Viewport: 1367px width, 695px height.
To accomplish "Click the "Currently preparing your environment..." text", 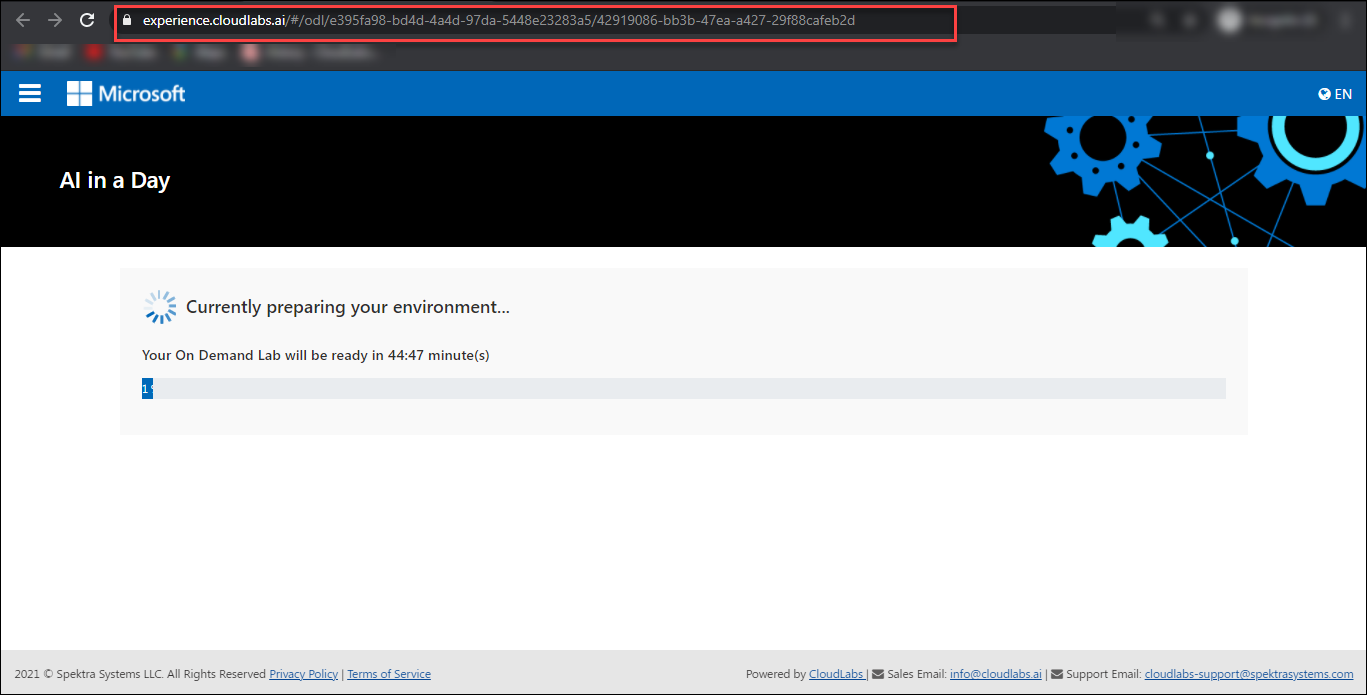I will point(348,307).
